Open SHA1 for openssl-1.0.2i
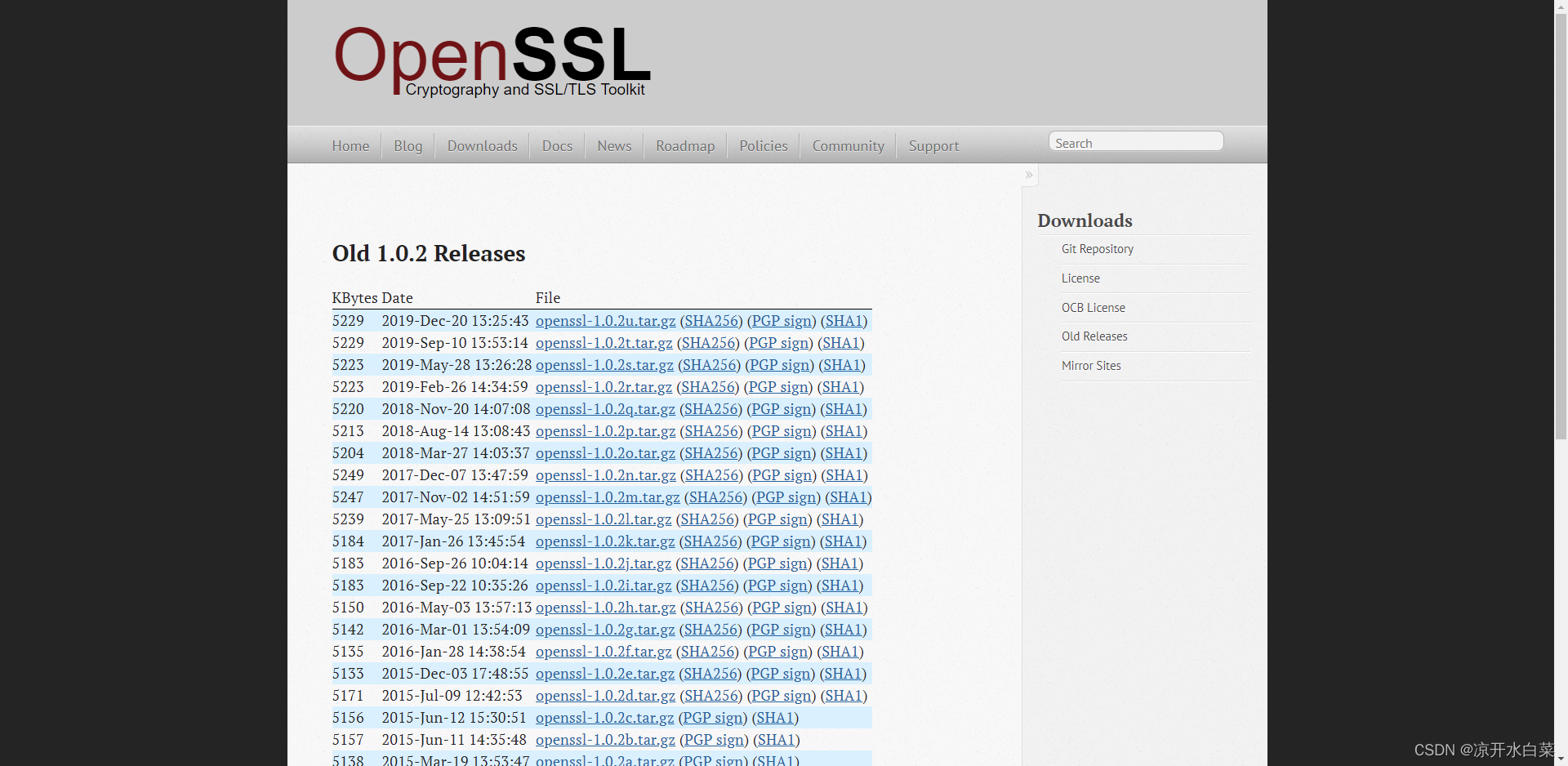Screen dimensions: 1568x766 [840, 586]
